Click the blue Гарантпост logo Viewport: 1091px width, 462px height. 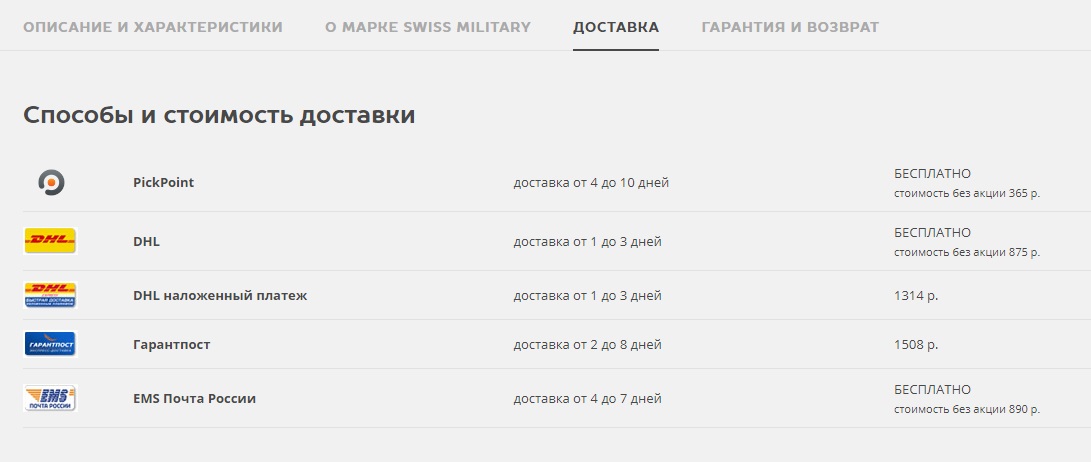[50, 344]
